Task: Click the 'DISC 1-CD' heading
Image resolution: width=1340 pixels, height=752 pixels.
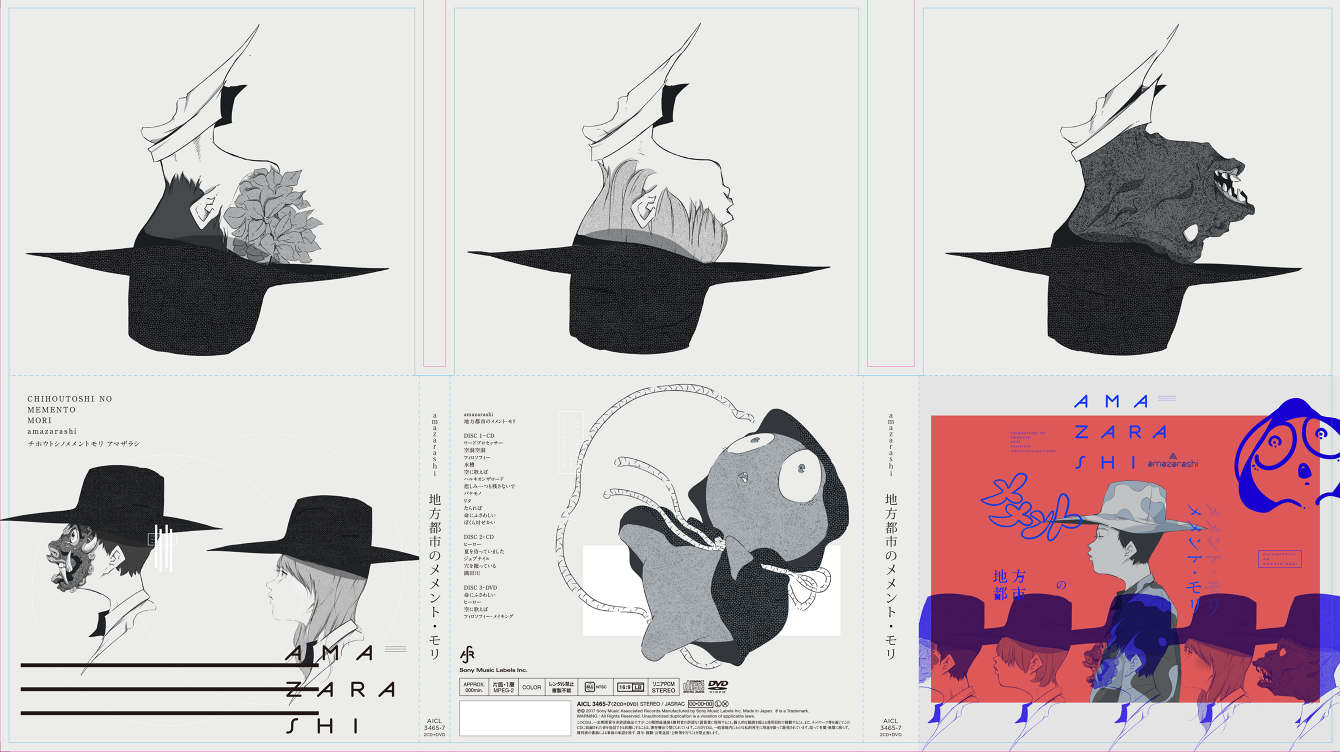Action: [x=479, y=435]
